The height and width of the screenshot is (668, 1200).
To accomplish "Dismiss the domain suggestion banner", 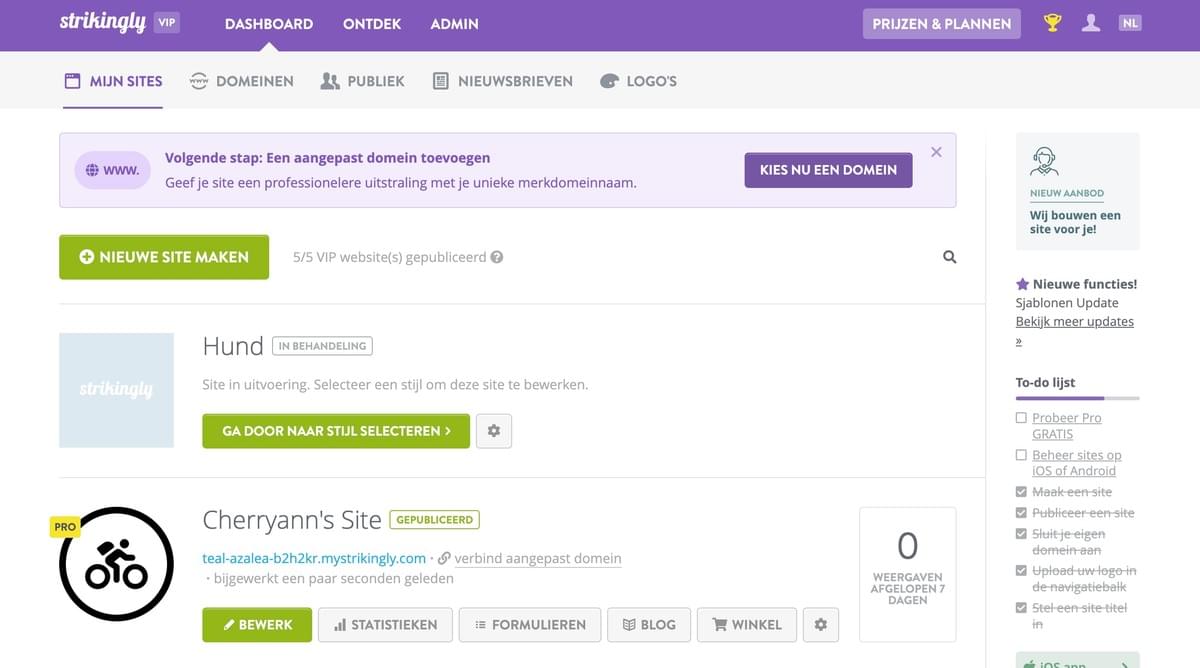I will (x=936, y=152).
